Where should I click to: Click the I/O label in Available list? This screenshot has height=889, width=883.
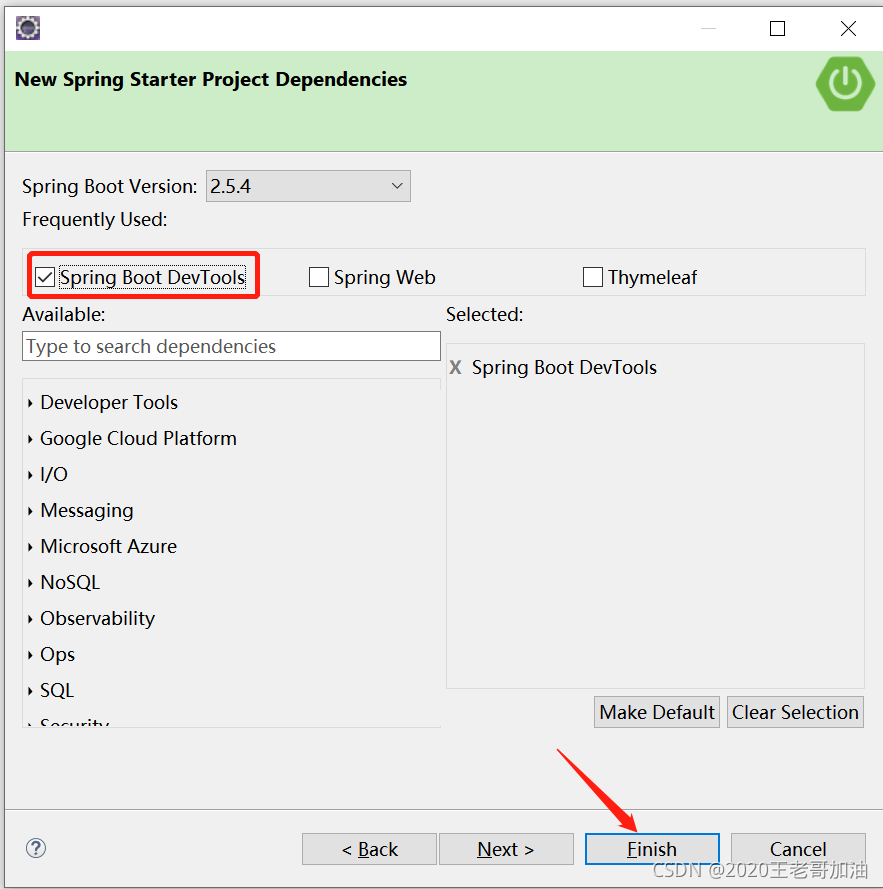(54, 475)
